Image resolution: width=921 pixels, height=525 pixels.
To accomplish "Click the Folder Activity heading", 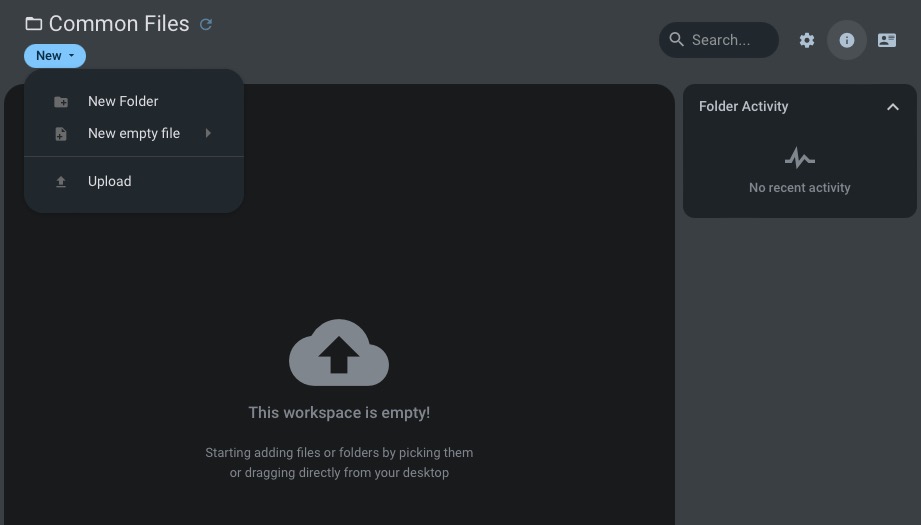I will click(x=744, y=106).
